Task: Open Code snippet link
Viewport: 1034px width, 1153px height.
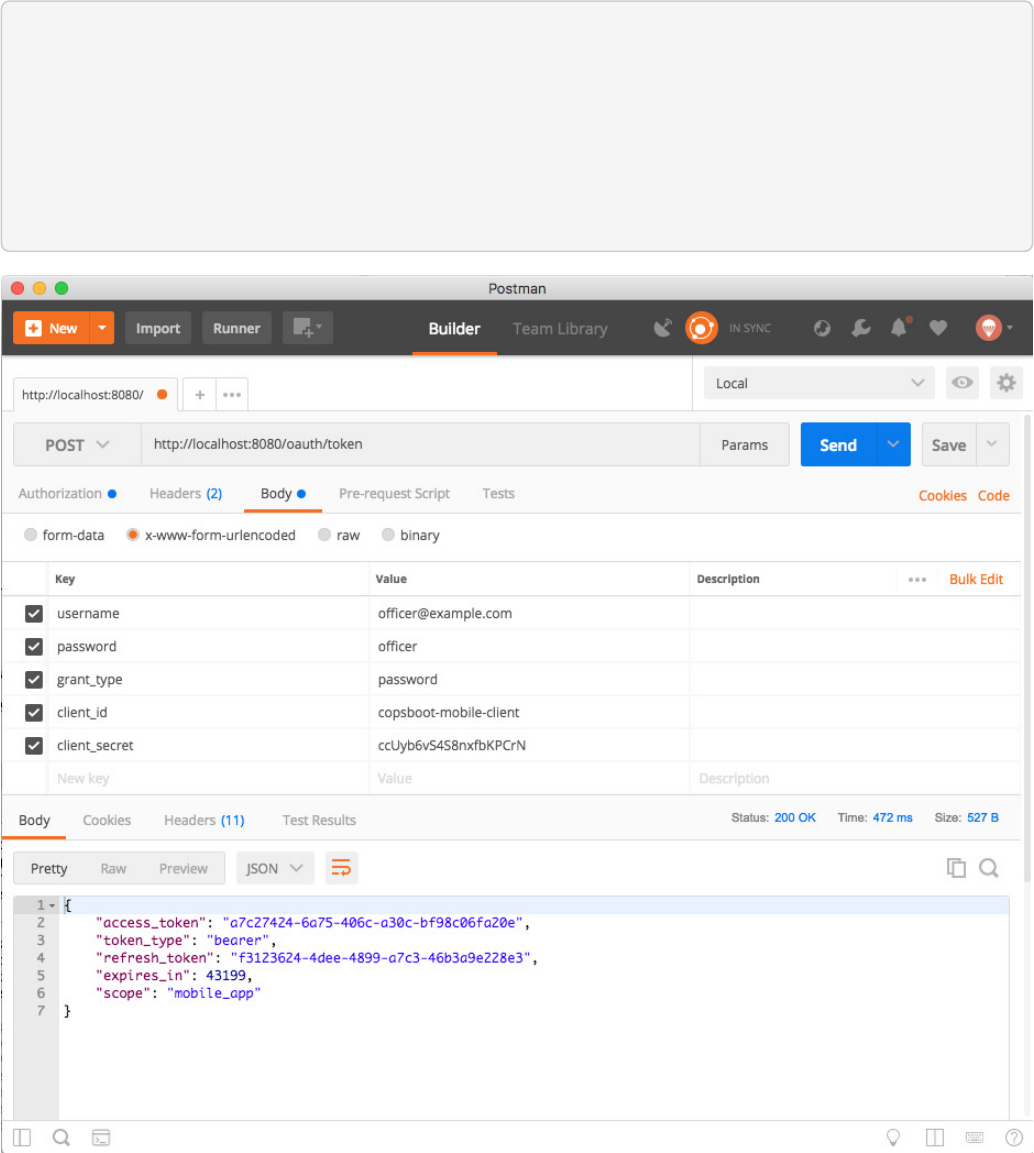Action: pyautogui.click(x=993, y=496)
